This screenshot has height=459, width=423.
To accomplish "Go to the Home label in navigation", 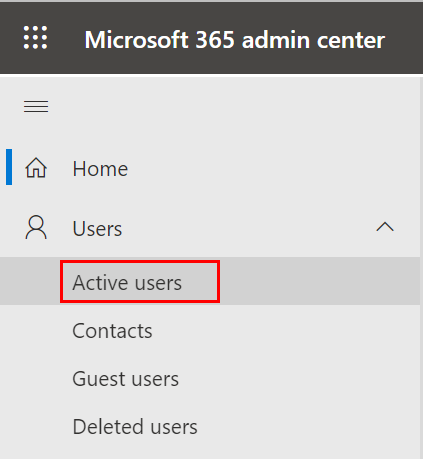I will (x=100, y=169).
